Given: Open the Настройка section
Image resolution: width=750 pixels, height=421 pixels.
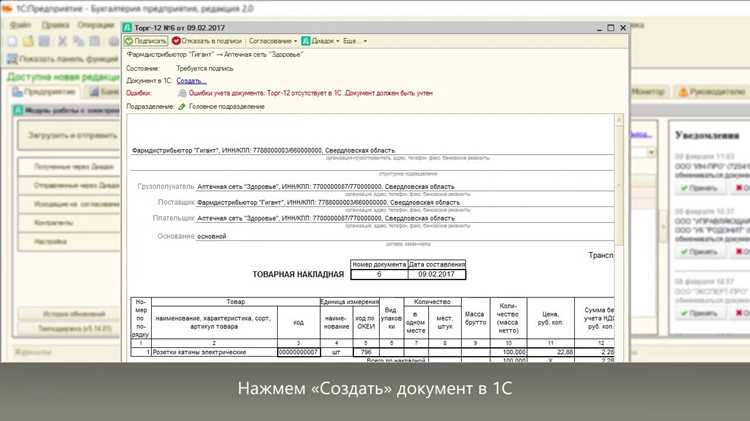Looking at the screenshot, I should coord(69,242).
